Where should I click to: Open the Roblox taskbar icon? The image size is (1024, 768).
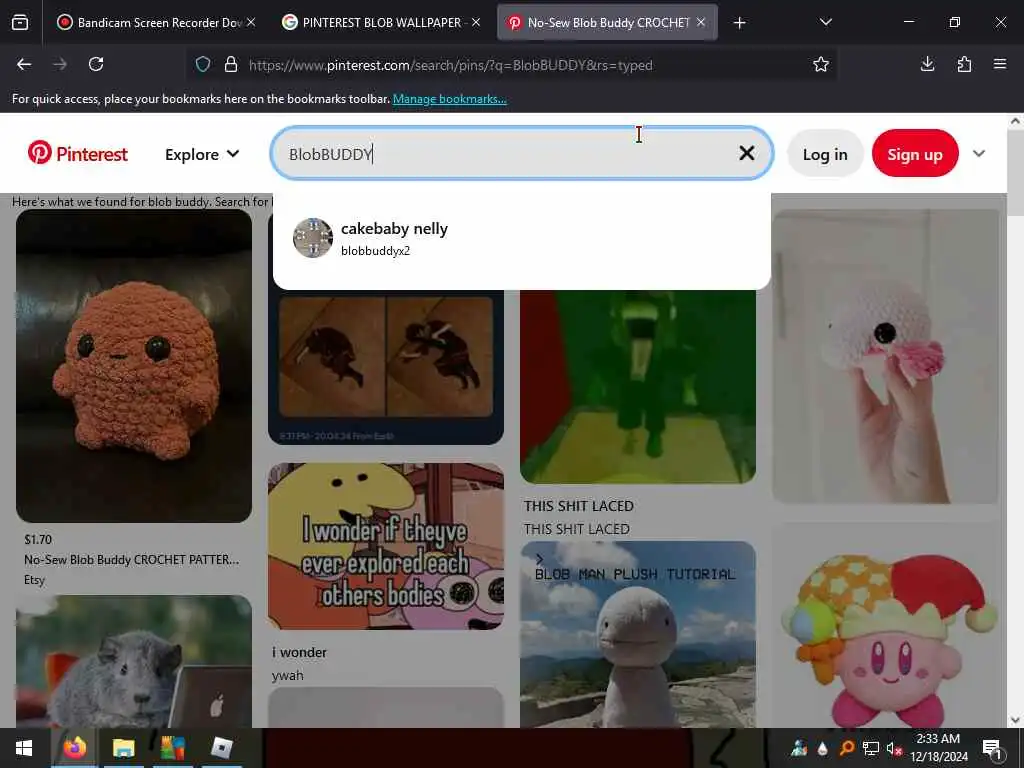click(x=221, y=748)
